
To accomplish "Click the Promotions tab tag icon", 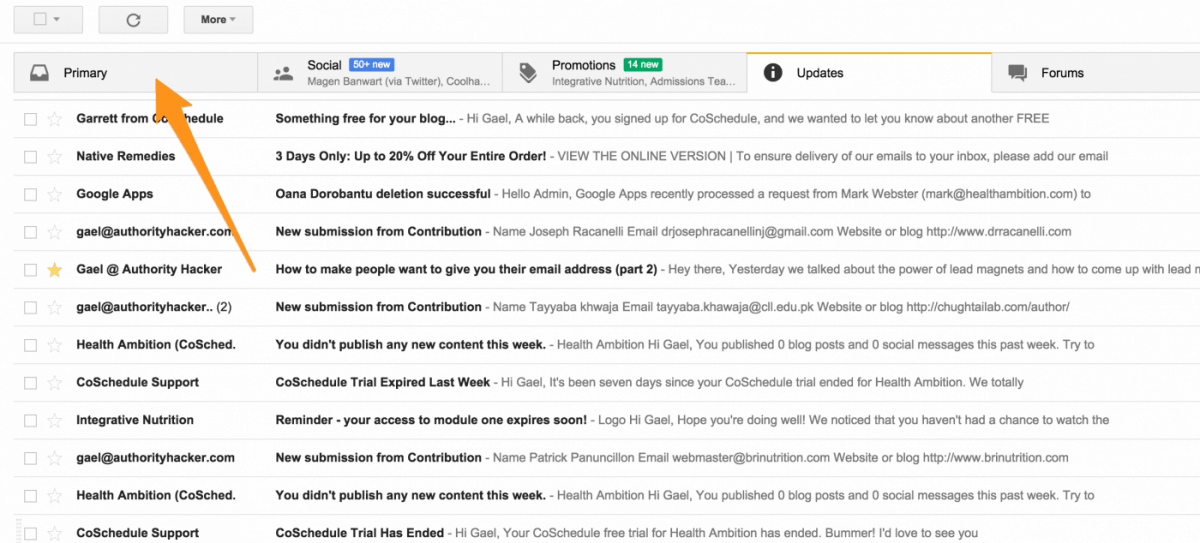I will click(528, 73).
